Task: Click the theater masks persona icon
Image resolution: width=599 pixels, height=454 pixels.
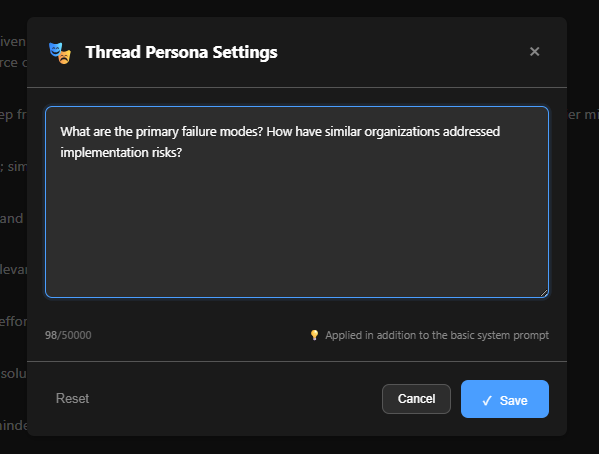Action: tap(60, 53)
